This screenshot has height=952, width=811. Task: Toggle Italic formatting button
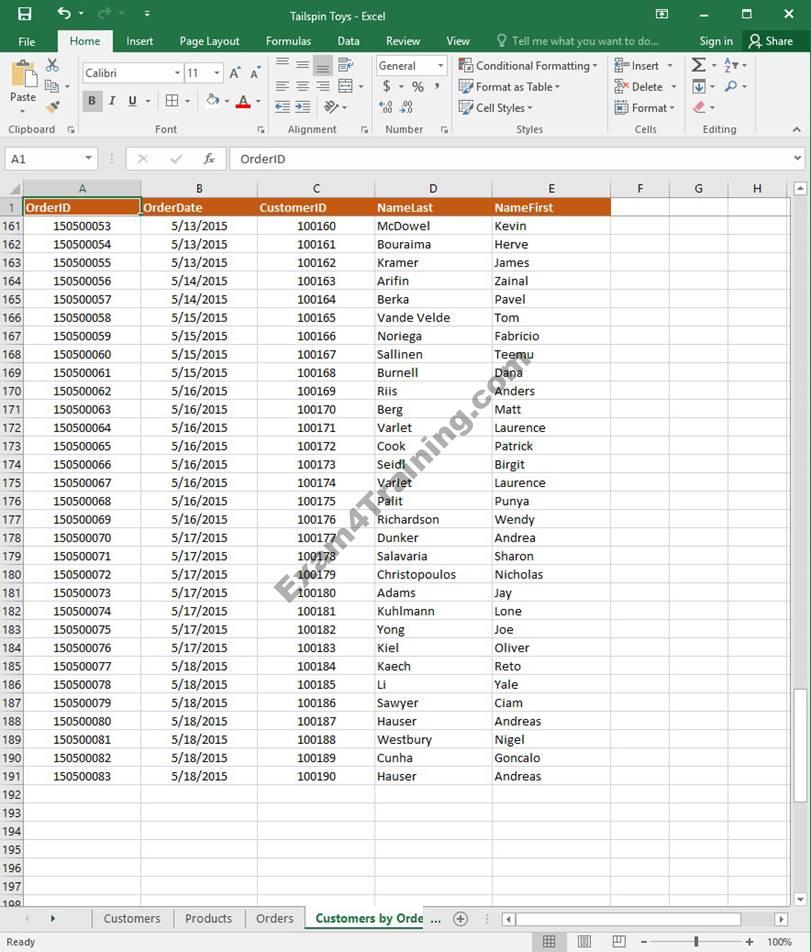tap(112, 101)
